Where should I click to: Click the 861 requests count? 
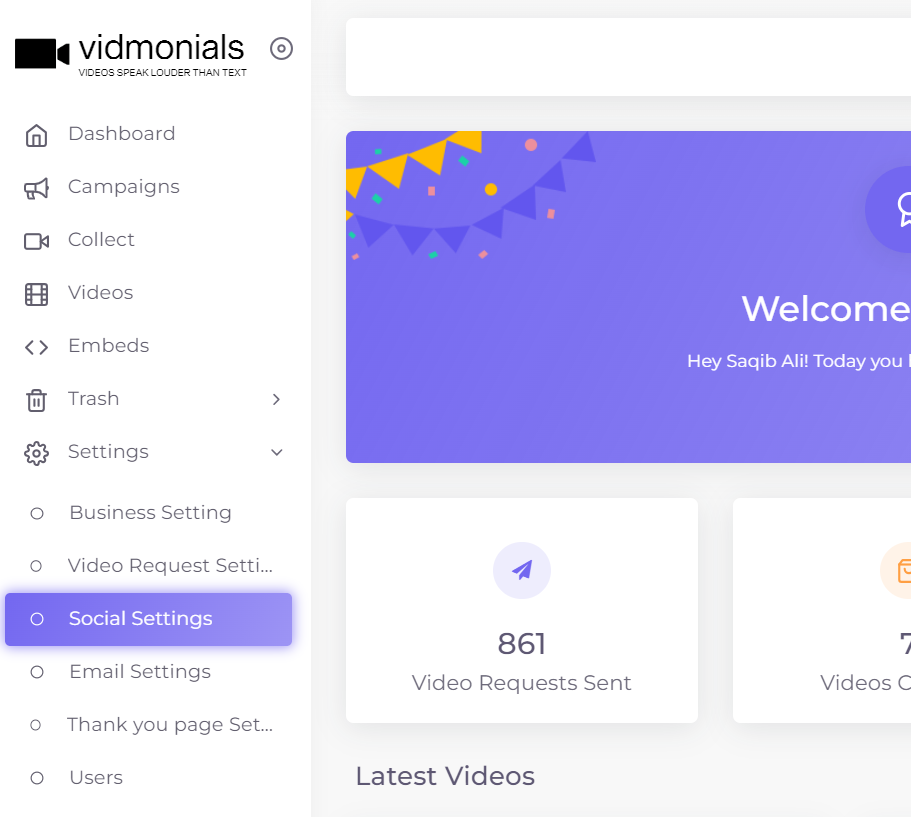tap(522, 644)
